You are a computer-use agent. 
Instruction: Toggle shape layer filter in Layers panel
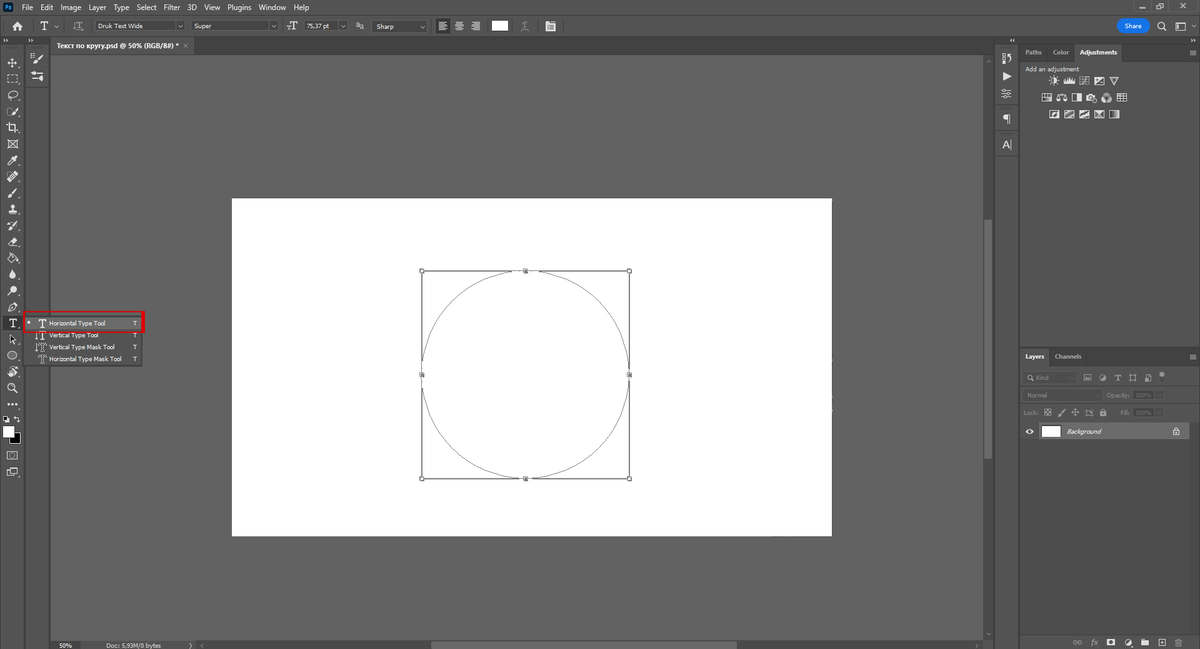tap(1133, 378)
